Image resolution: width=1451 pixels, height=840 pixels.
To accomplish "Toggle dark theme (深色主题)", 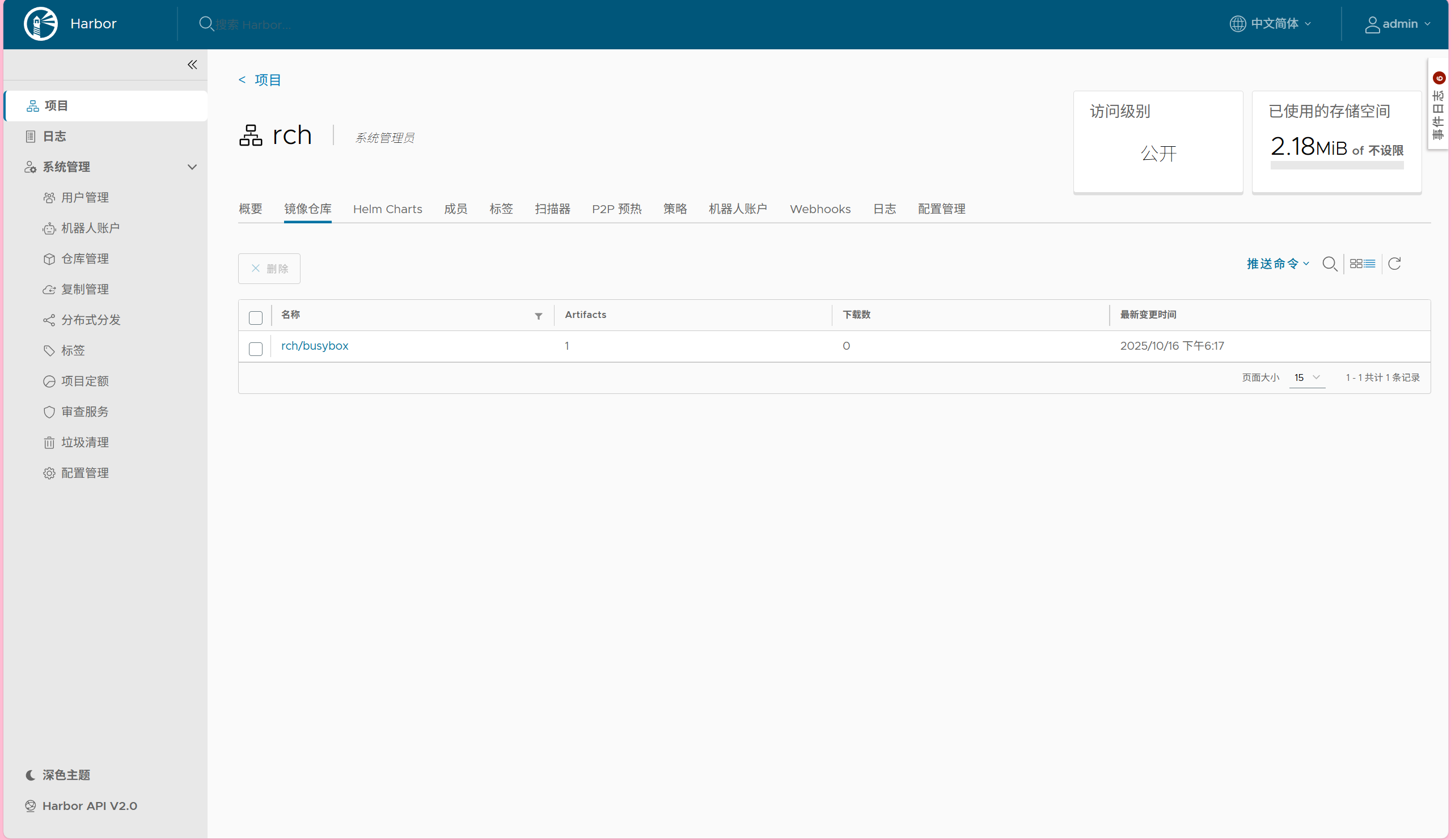I will coord(66,775).
